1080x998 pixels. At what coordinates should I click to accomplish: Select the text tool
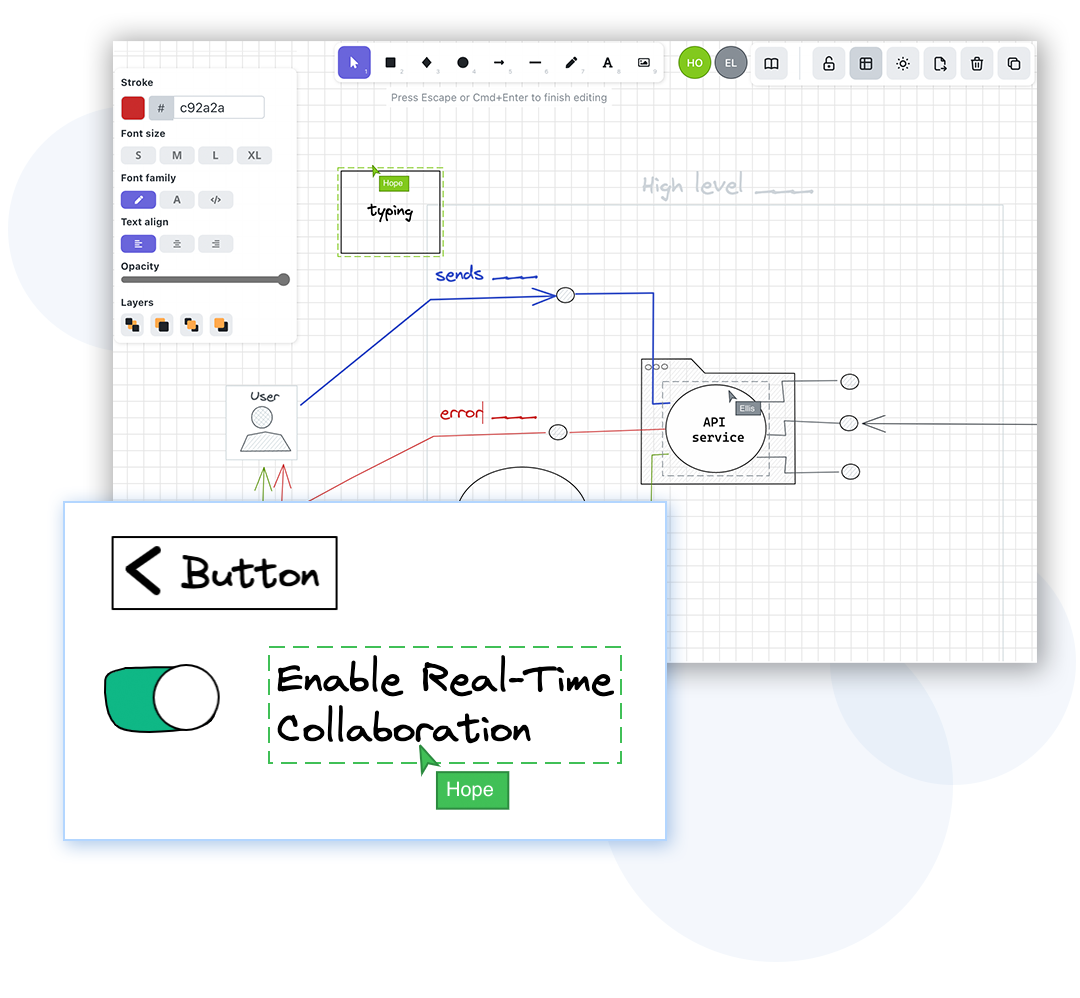coord(607,63)
